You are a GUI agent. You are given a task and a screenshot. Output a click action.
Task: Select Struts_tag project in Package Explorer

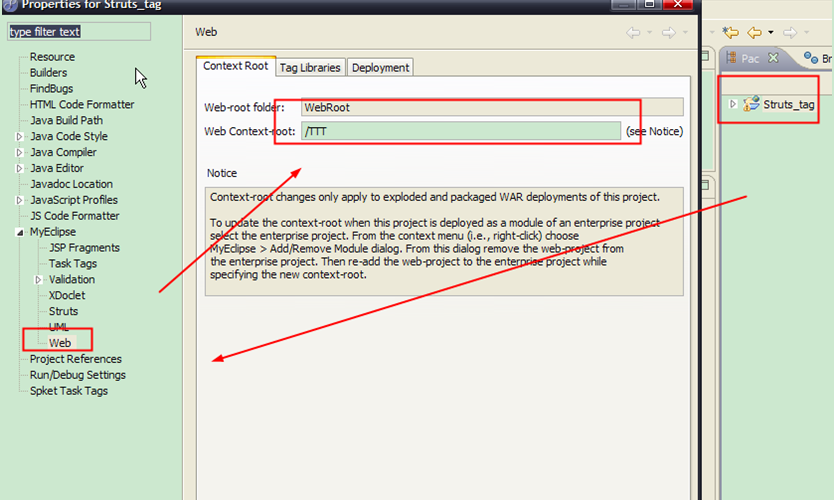pyautogui.click(x=789, y=104)
